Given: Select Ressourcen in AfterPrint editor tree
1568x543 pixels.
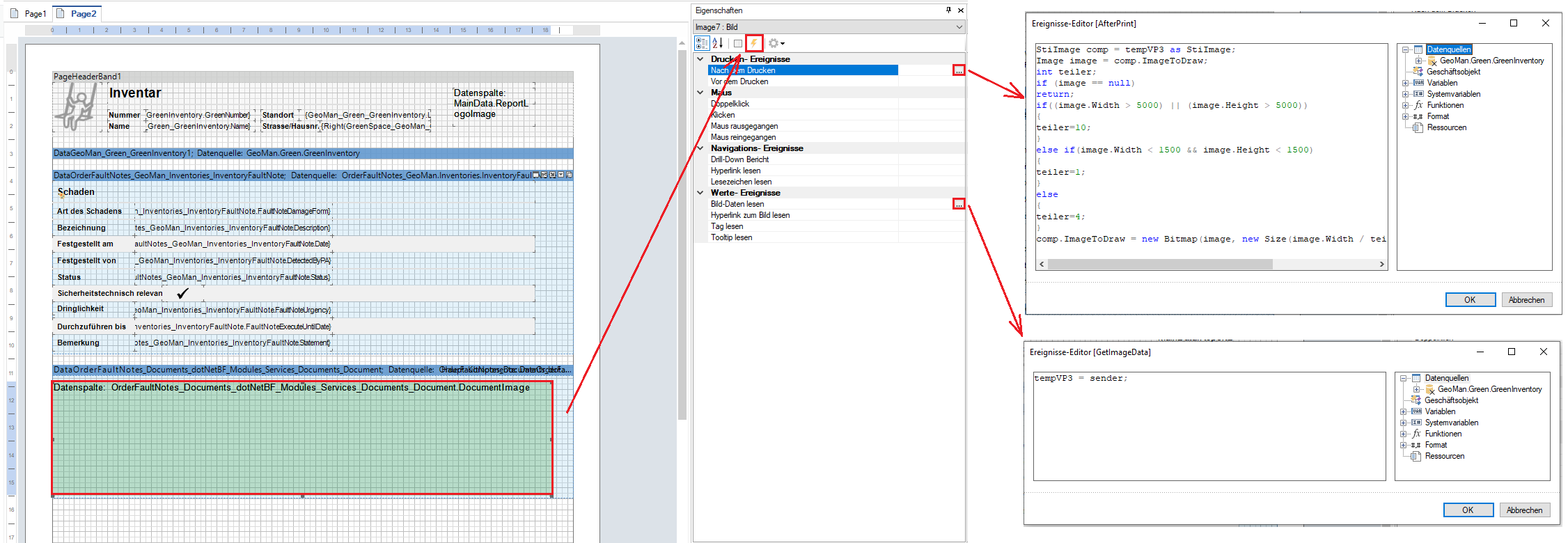Looking at the screenshot, I should coord(1446,127).
